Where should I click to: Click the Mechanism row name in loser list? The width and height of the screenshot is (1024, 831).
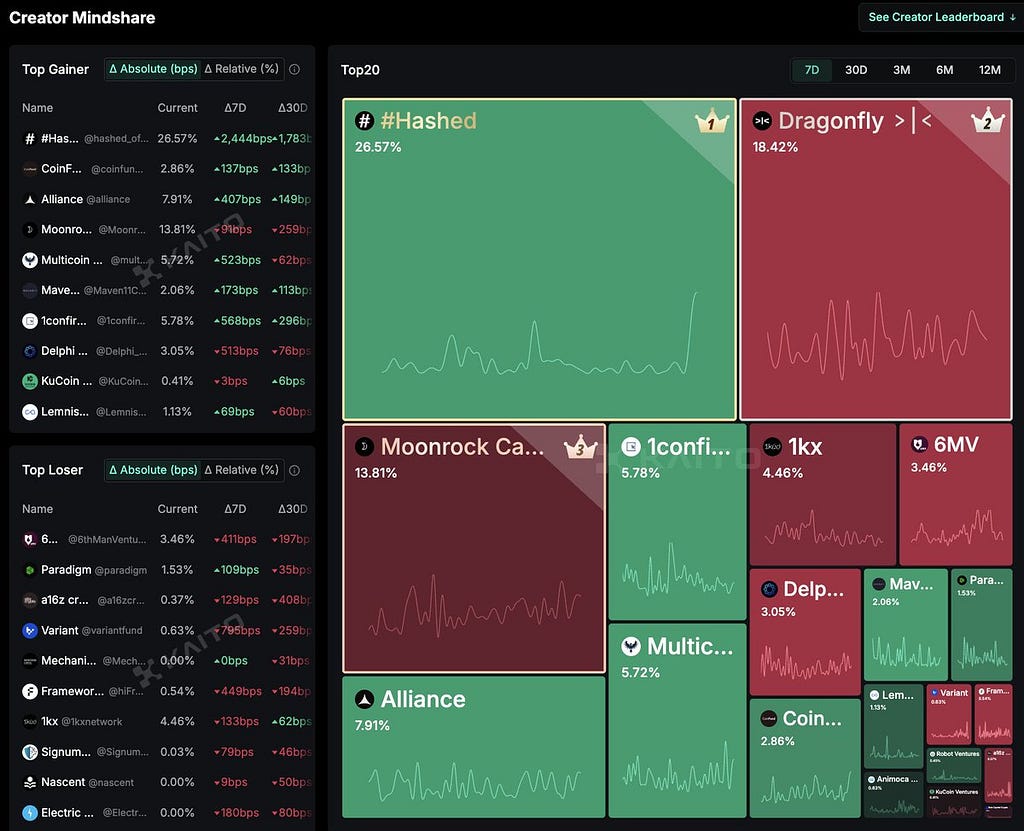click(x=69, y=660)
